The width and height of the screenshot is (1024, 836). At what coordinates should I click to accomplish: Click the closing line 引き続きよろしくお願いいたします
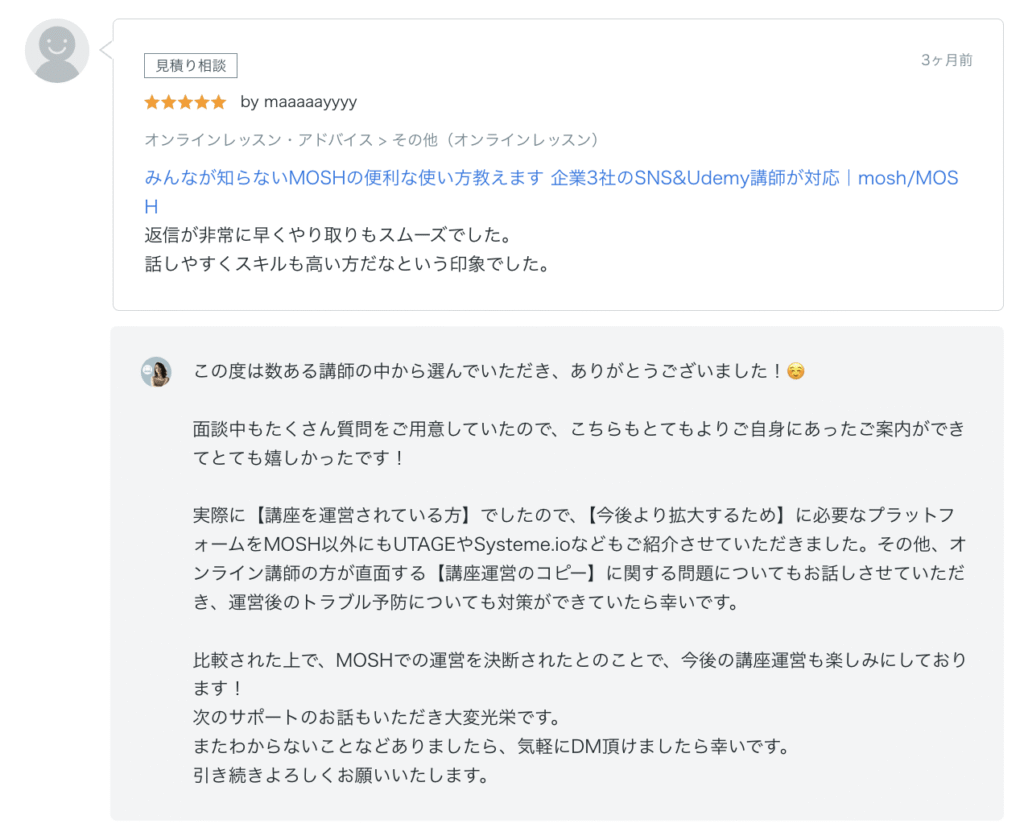click(x=340, y=775)
